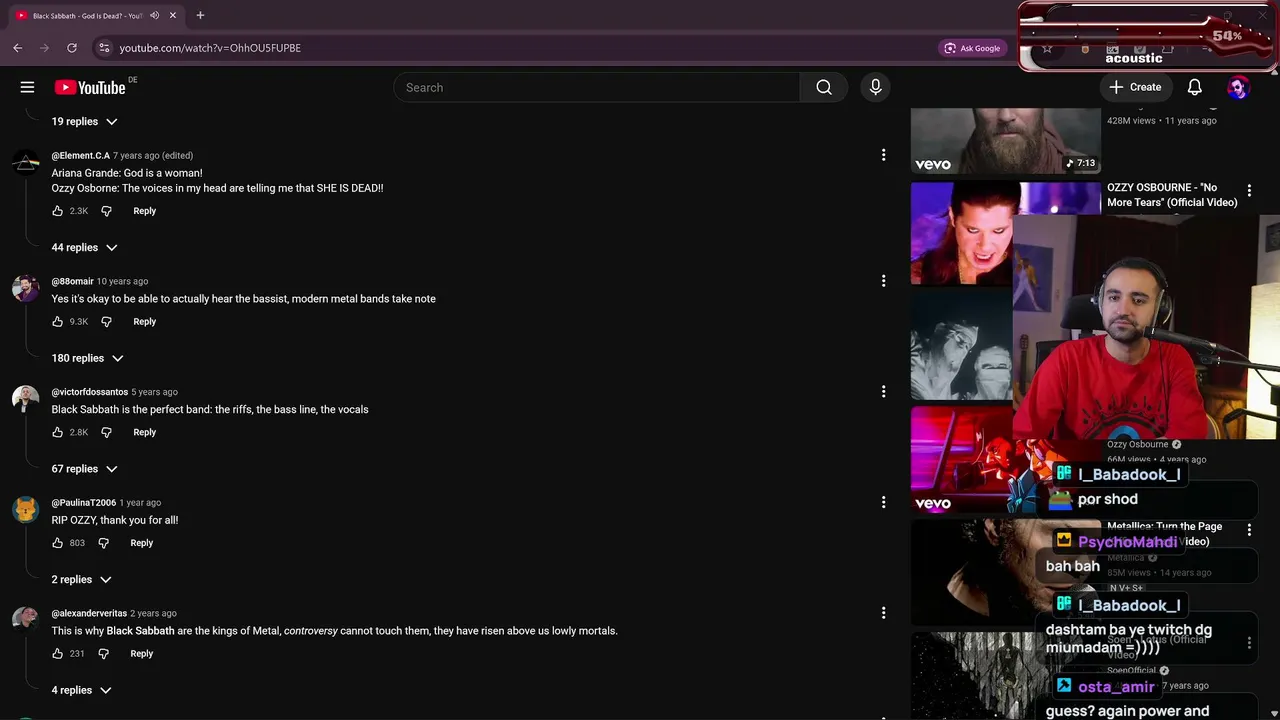View site information icon in address bar
Image resolution: width=1280 pixels, height=720 pixels.
point(104,48)
